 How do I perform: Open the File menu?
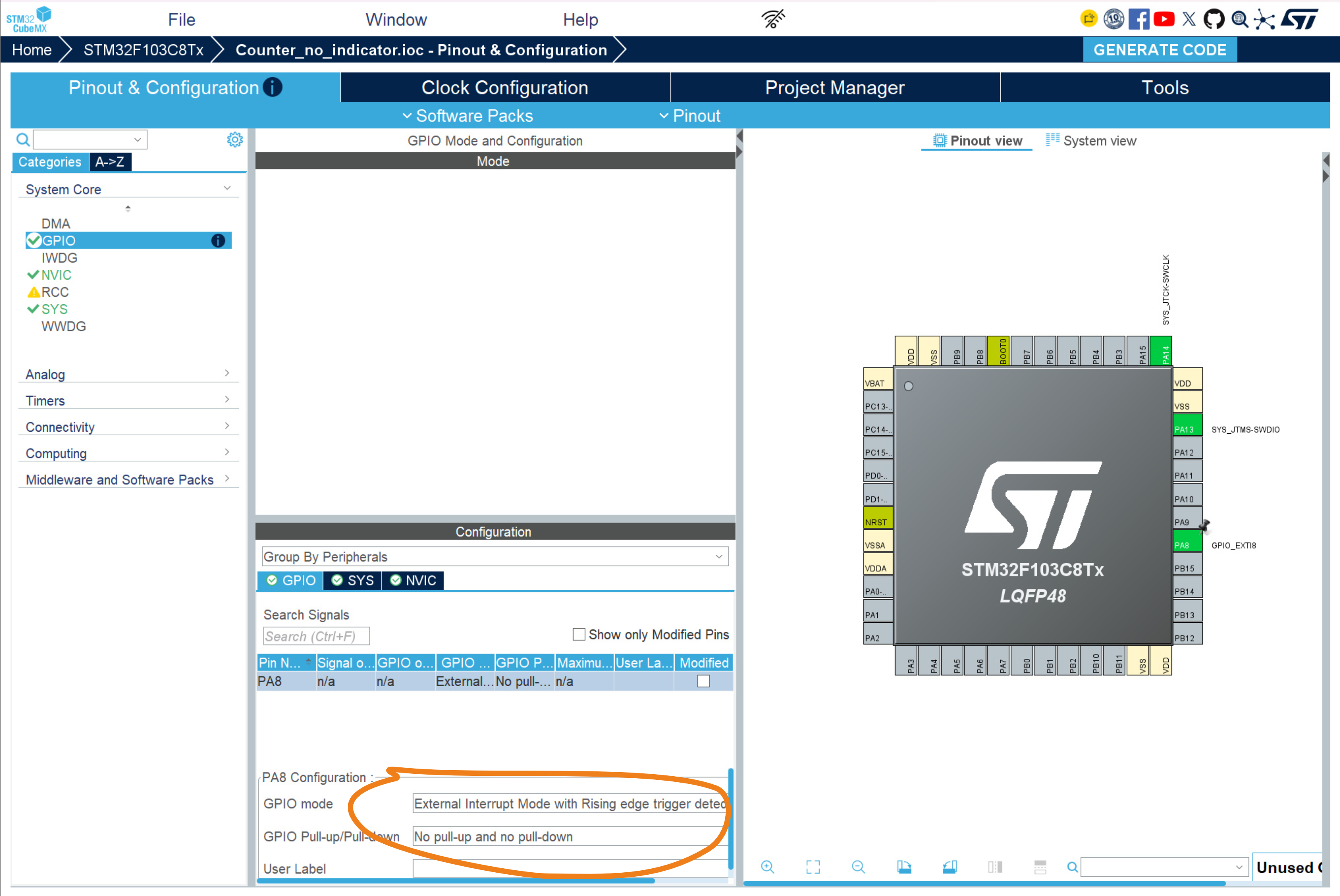tap(182, 19)
